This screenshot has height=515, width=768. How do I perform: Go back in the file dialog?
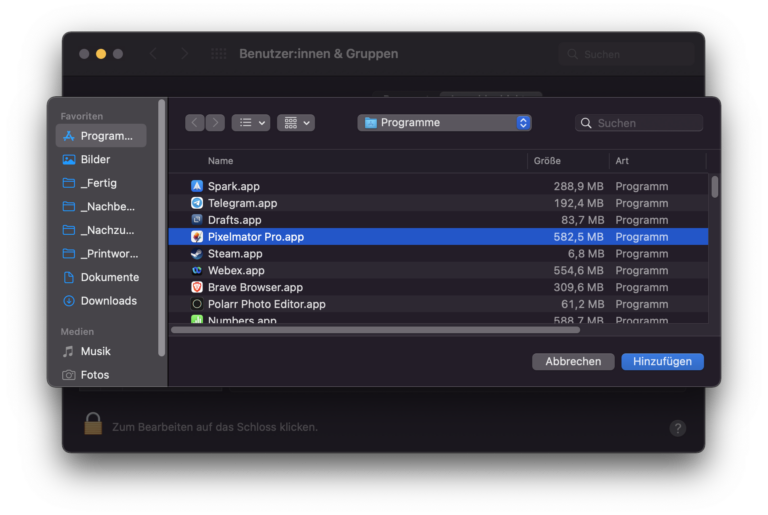click(194, 123)
